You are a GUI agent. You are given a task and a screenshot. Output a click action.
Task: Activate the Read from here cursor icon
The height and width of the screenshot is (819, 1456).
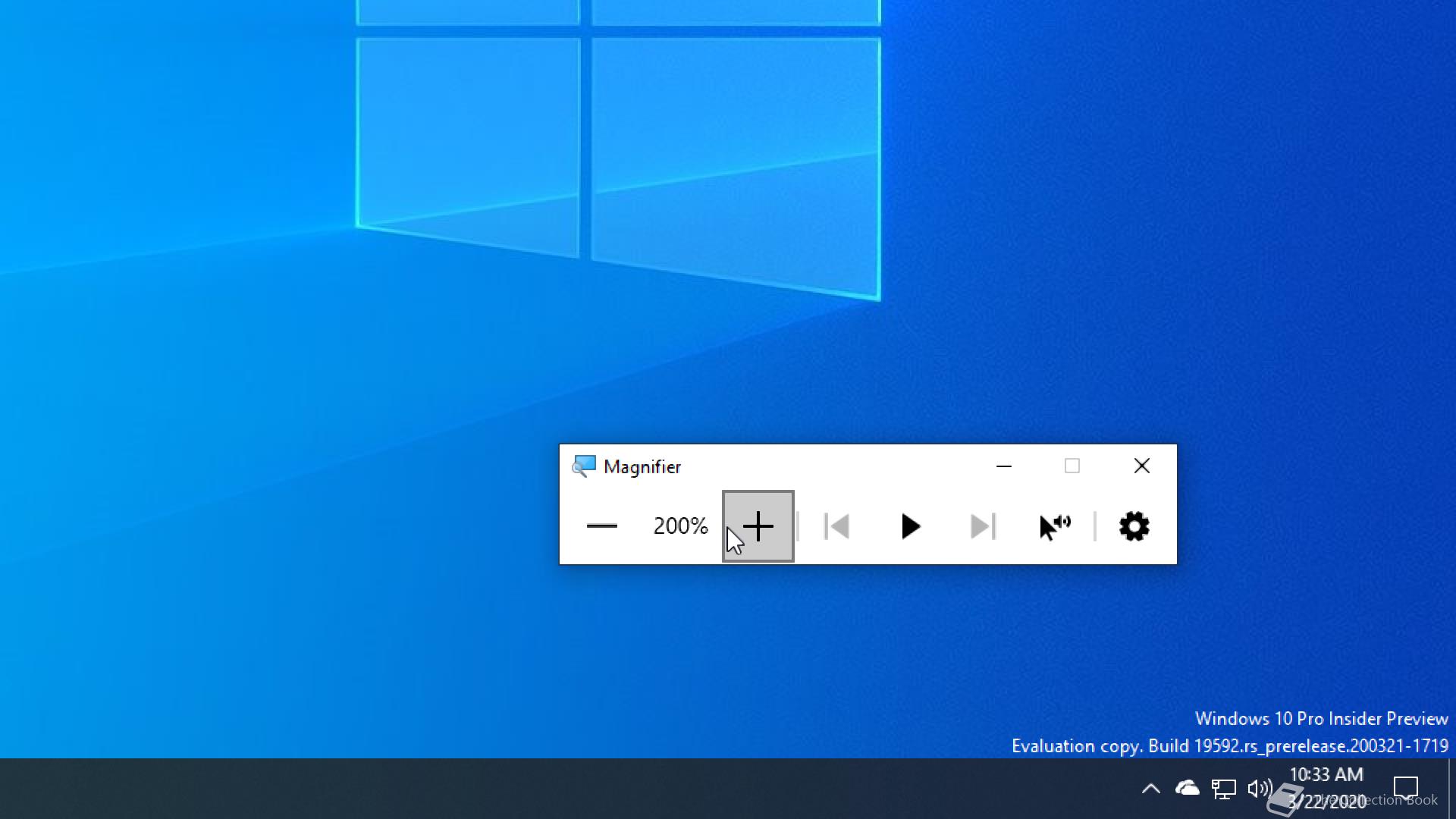(1055, 526)
